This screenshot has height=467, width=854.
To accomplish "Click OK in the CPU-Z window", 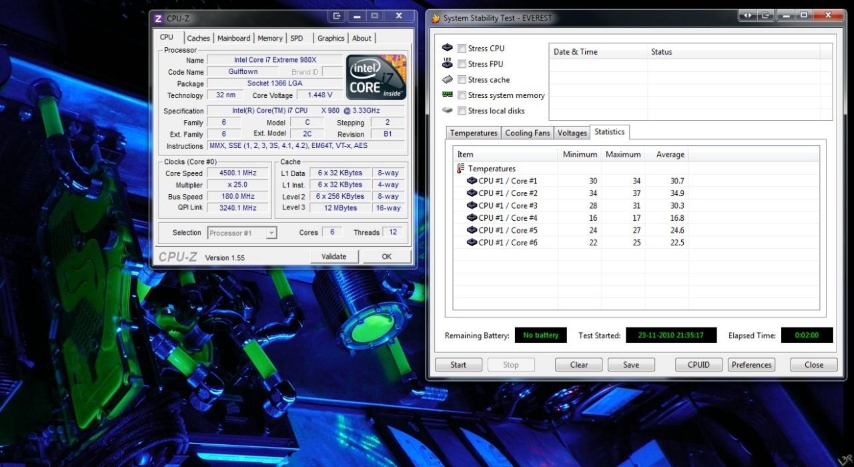I will pyautogui.click(x=387, y=256).
